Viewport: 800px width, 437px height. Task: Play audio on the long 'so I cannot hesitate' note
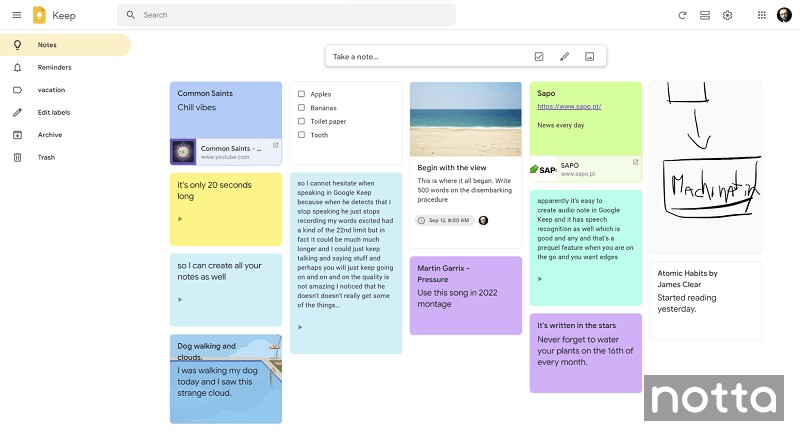pos(300,327)
